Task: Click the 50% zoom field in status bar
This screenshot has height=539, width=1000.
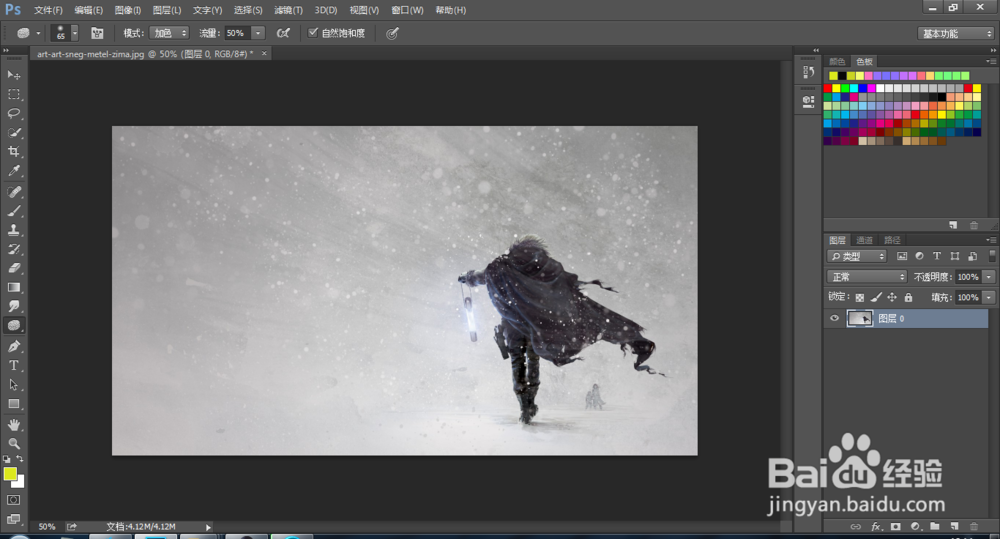Action: [47, 527]
